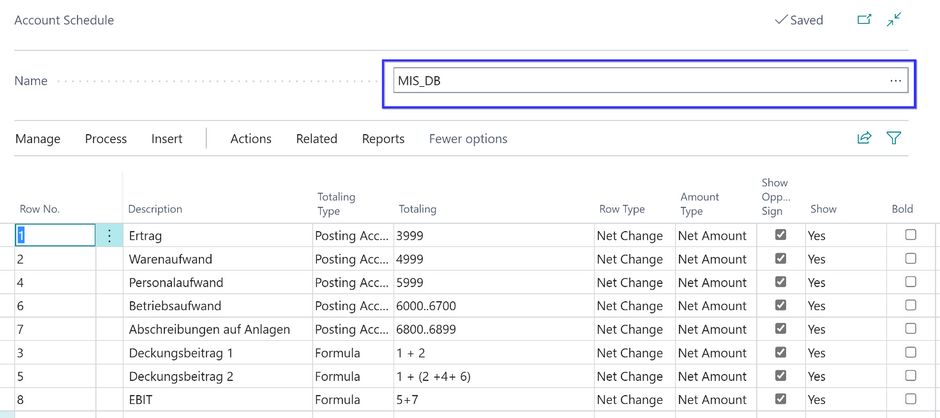Click the Name field containing MIS_DB

tap(640, 81)
